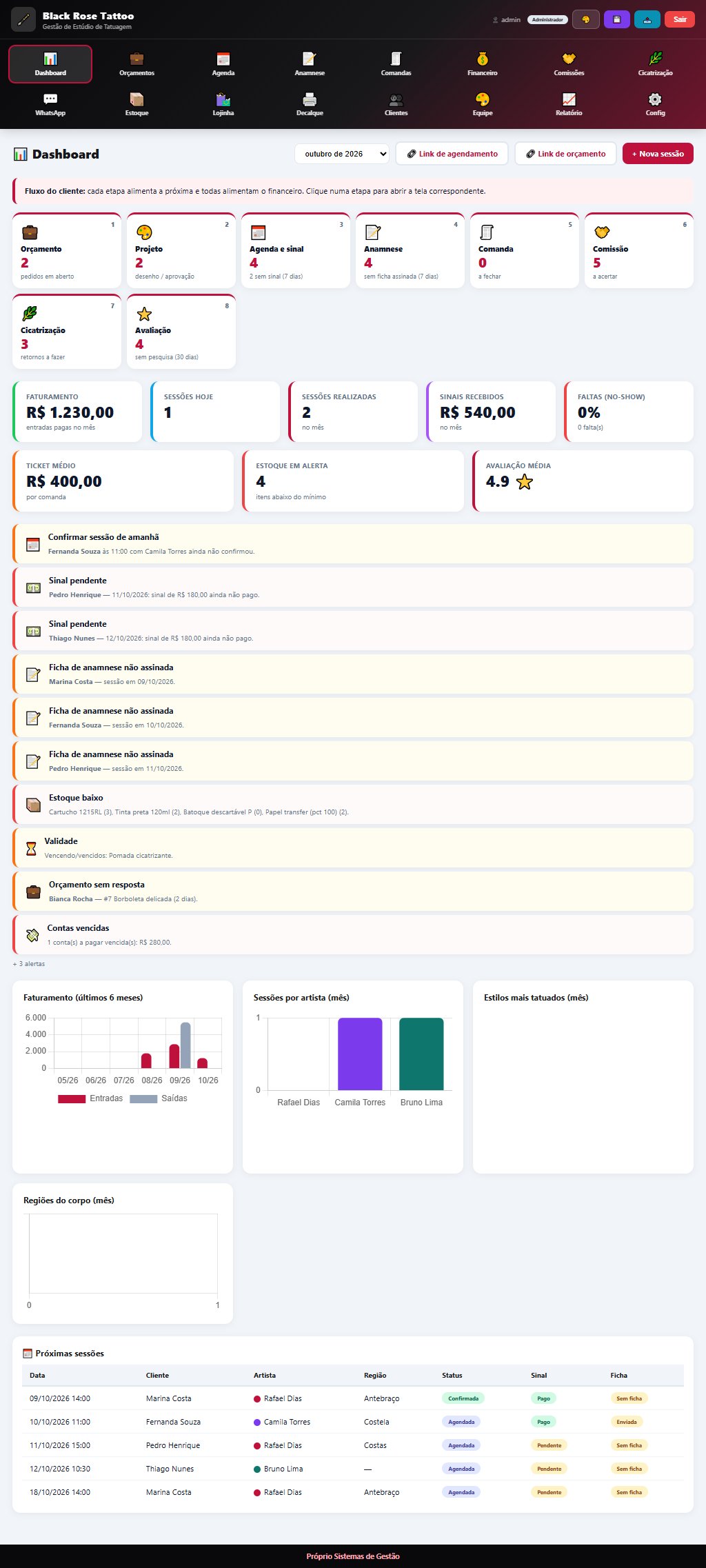Click the teal upload tray button
Image resolution: width=706 pixels, height=1568 pixels.
(647, 19)
